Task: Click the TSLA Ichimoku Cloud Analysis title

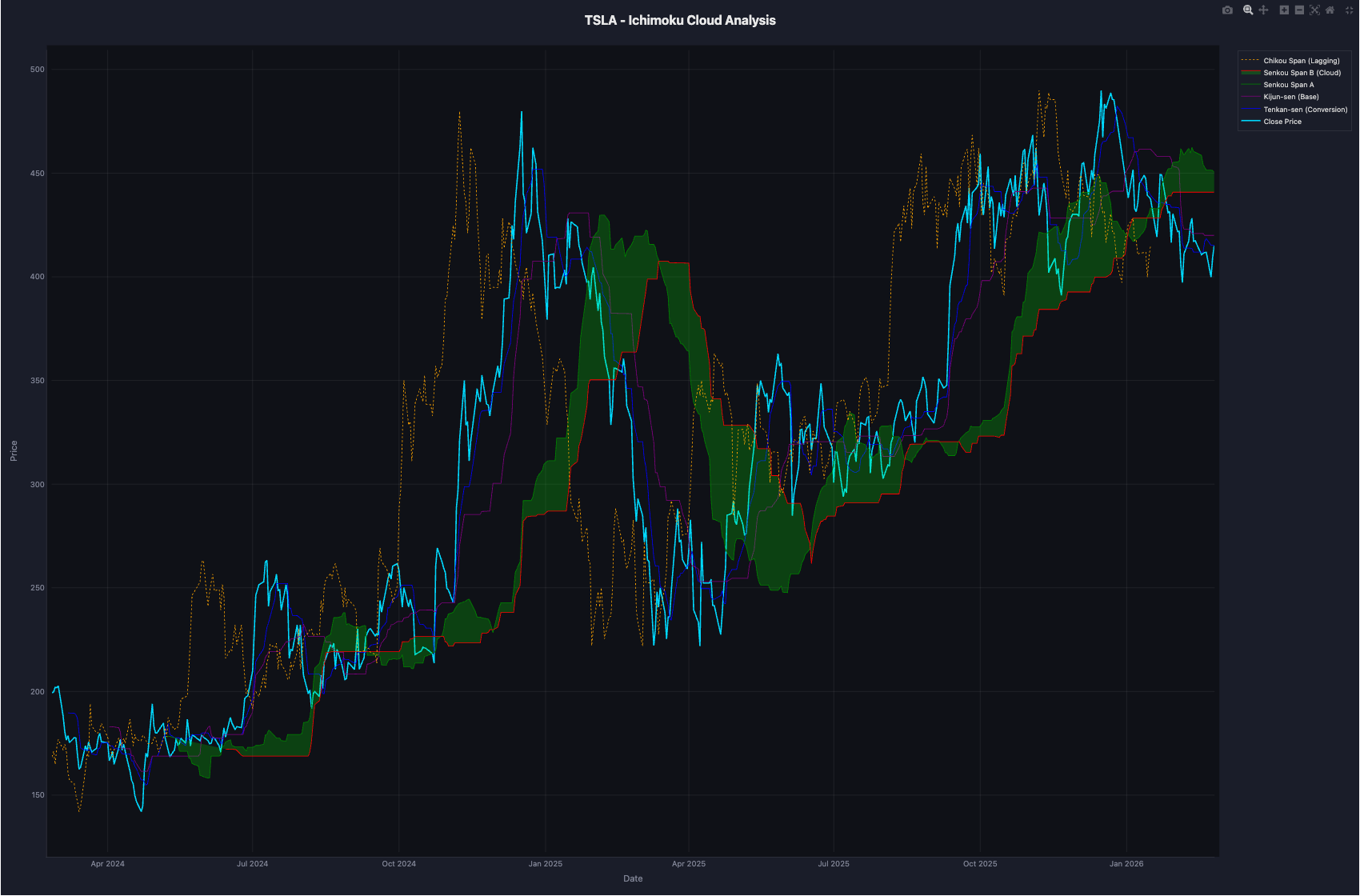Action: point(680,20)
